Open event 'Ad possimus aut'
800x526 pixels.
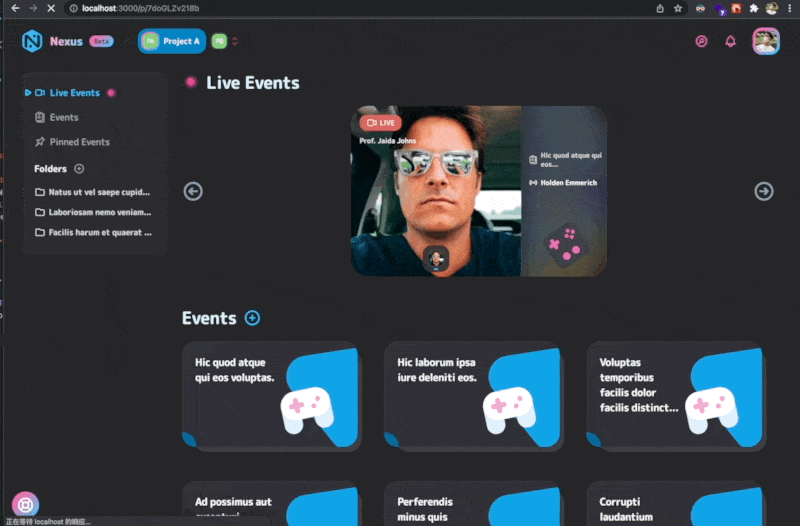[272, 504]
